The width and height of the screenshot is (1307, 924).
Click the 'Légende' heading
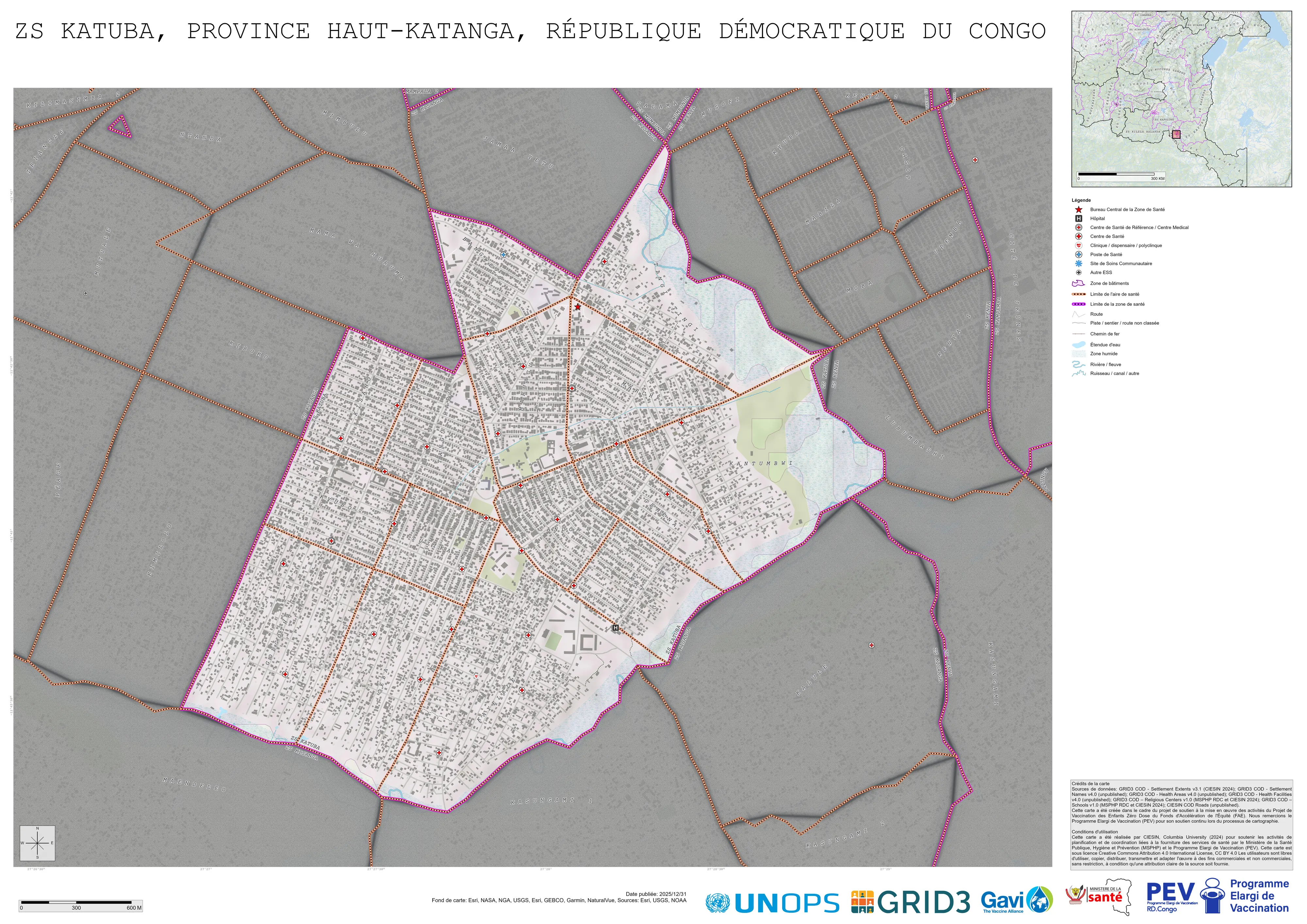pyautogui.click(x=1081, y=200)
